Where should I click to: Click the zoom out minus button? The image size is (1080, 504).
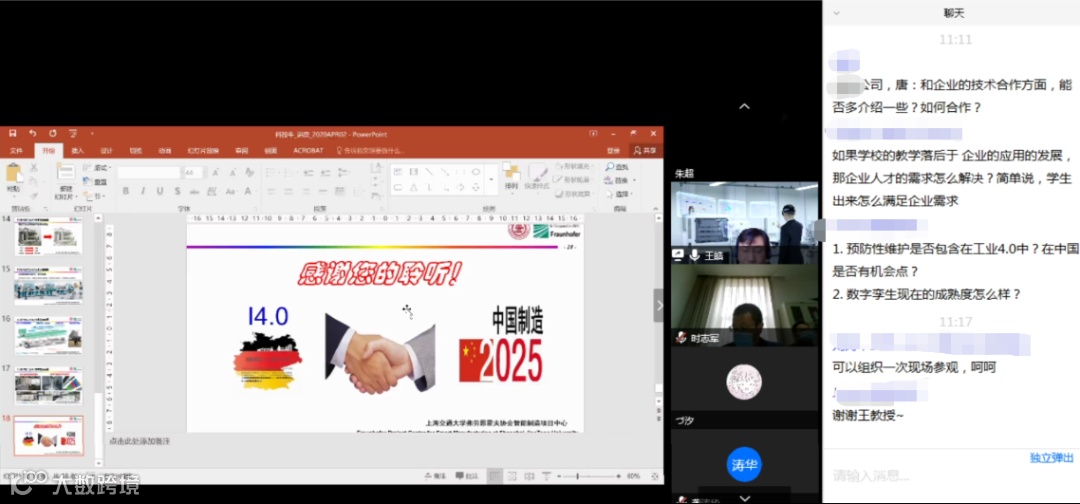[559, 476]
